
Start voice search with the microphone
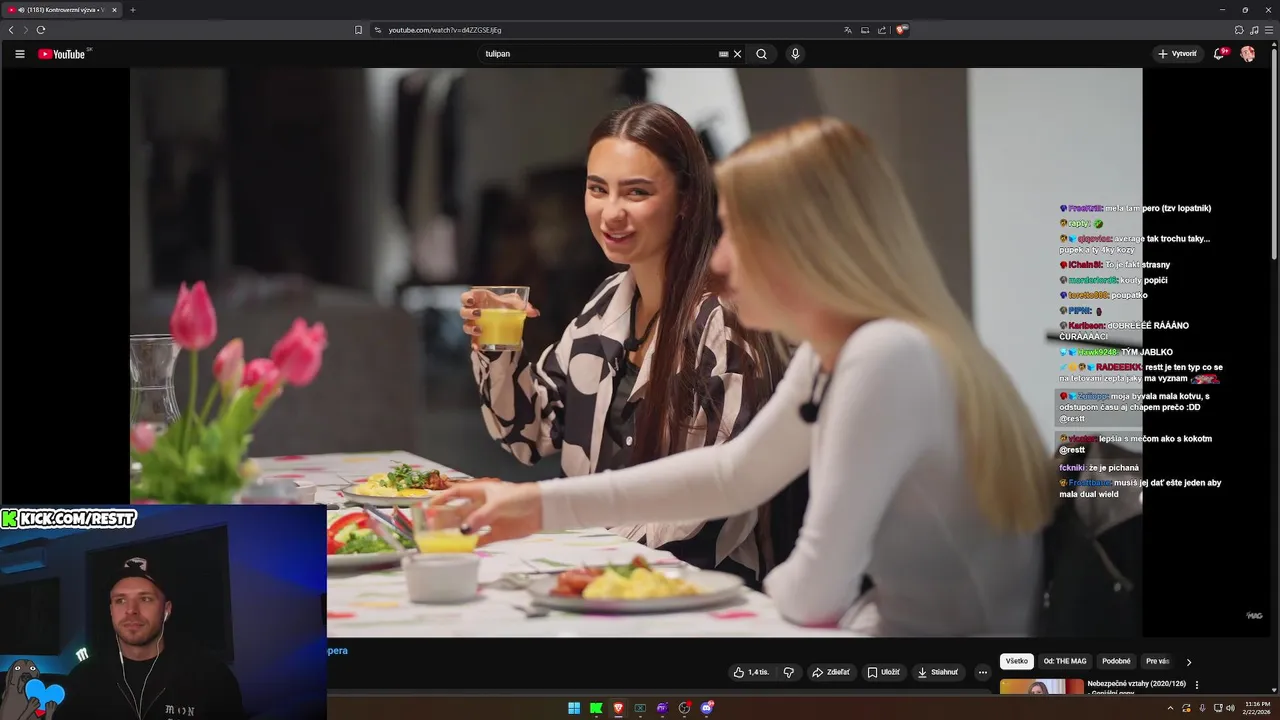coord(795,54)
